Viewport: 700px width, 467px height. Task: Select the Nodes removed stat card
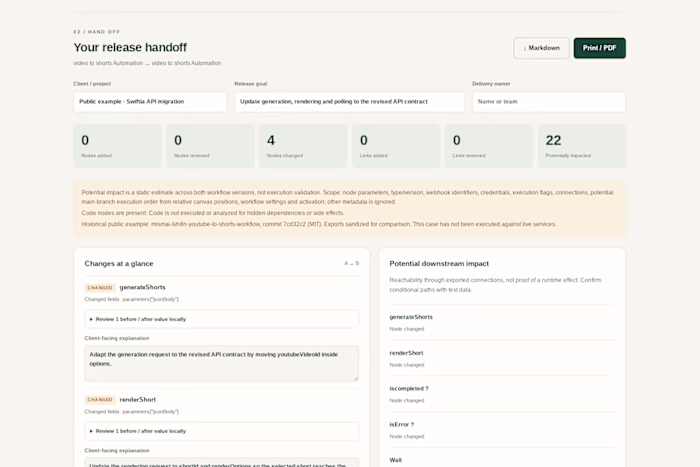coord(210,146)
